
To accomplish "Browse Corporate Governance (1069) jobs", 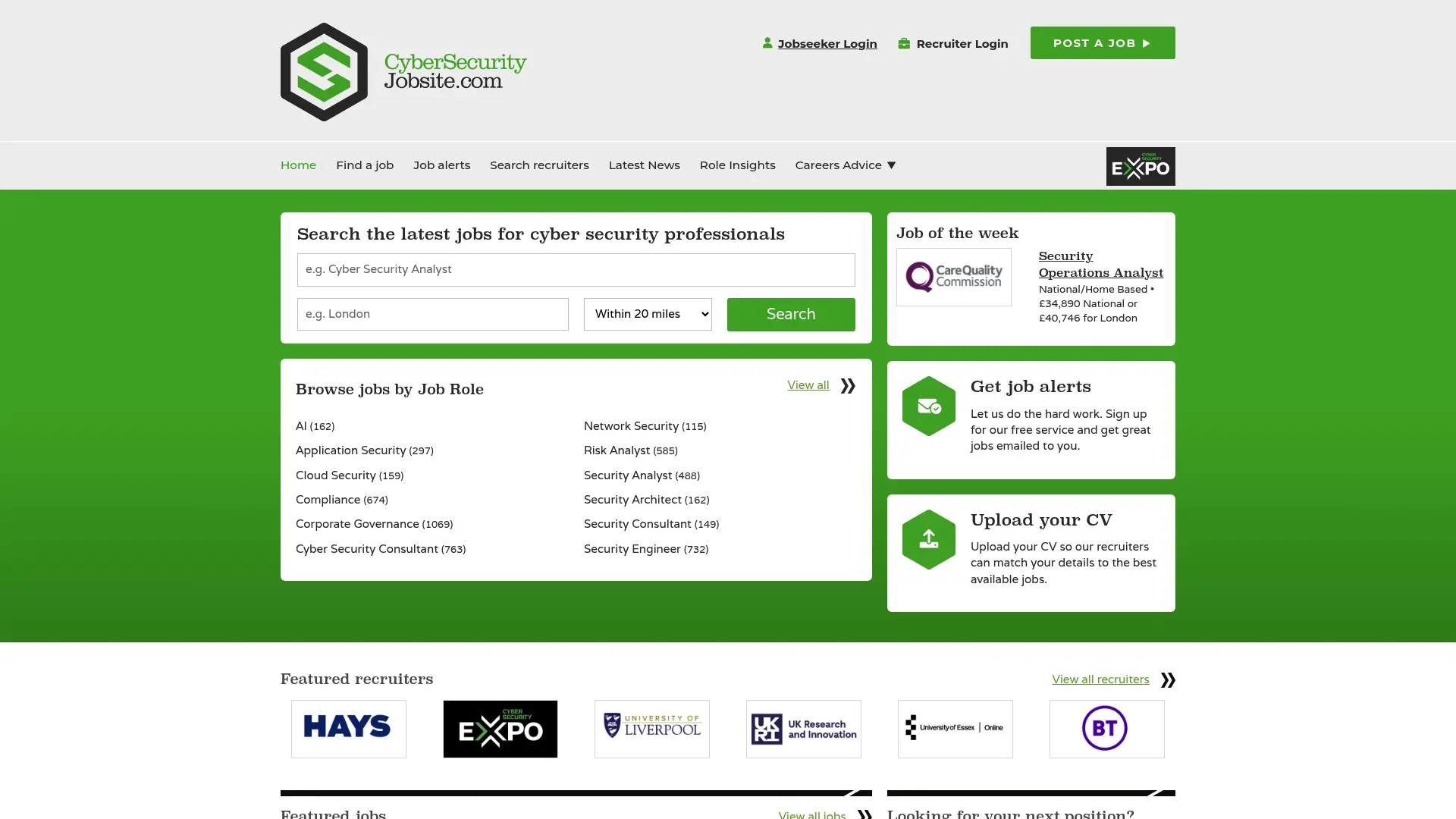I will click(x=374, y=524).
